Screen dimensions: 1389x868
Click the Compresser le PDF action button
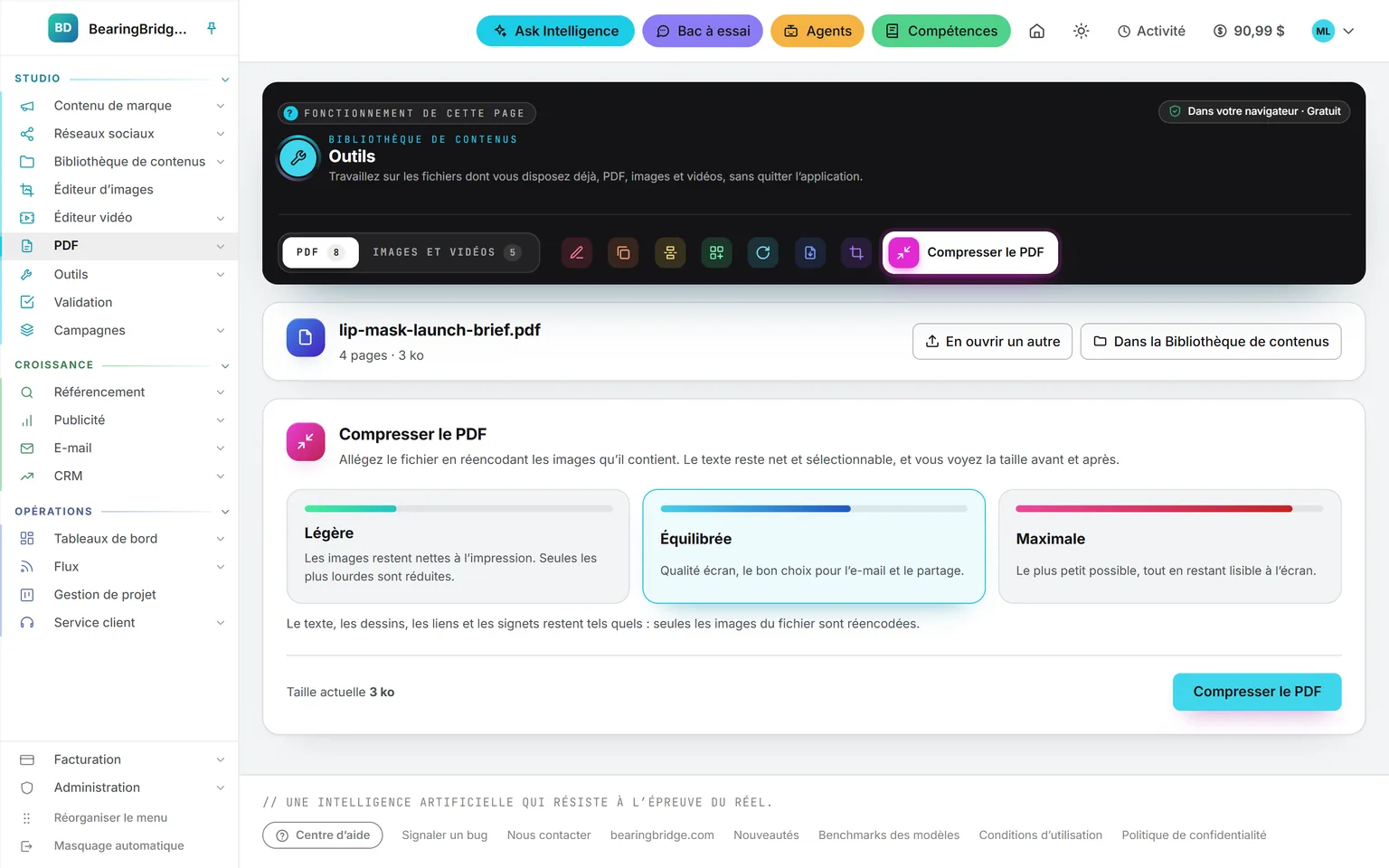[x=1257, y=692]
